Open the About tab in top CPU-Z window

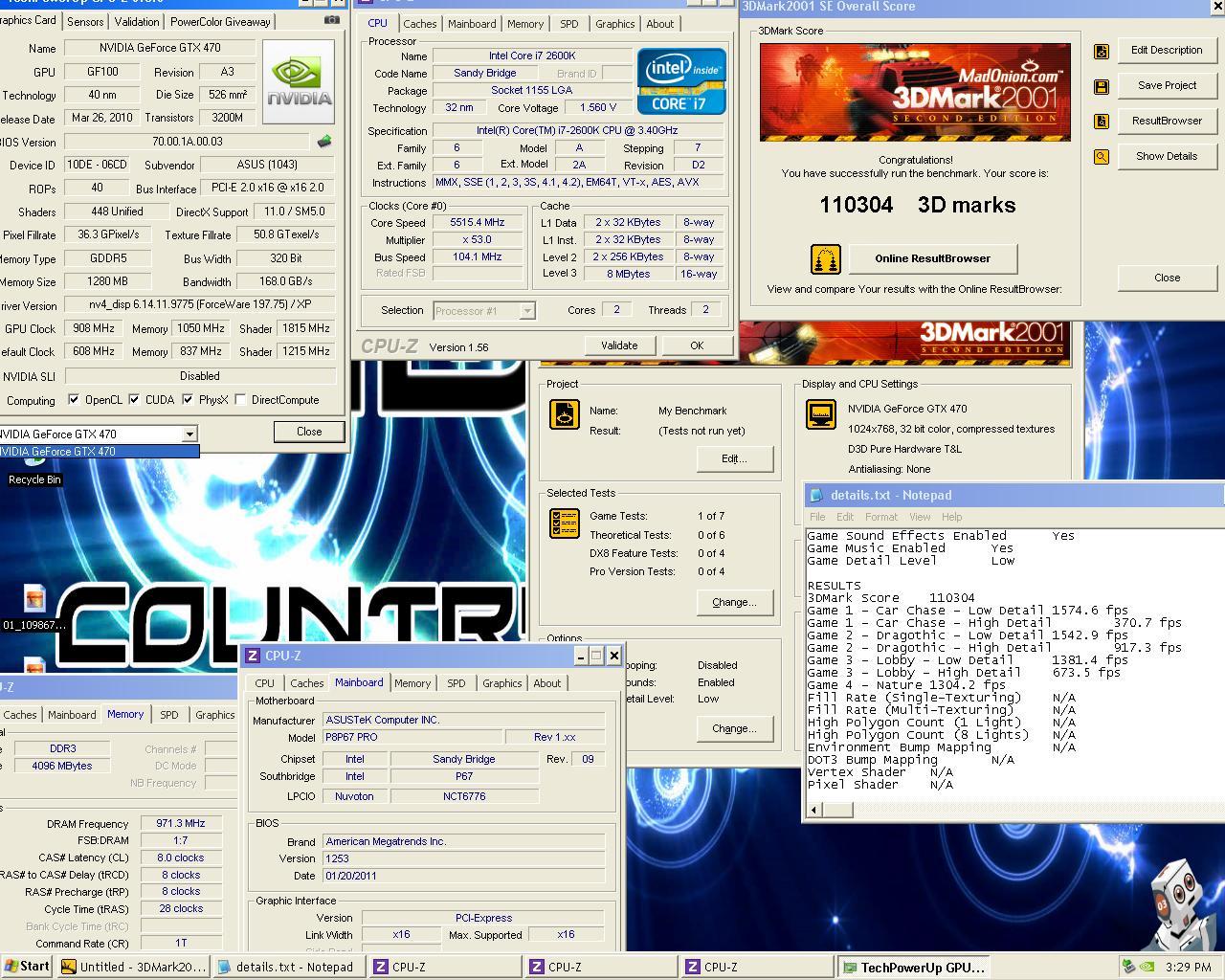pos(660,24)
